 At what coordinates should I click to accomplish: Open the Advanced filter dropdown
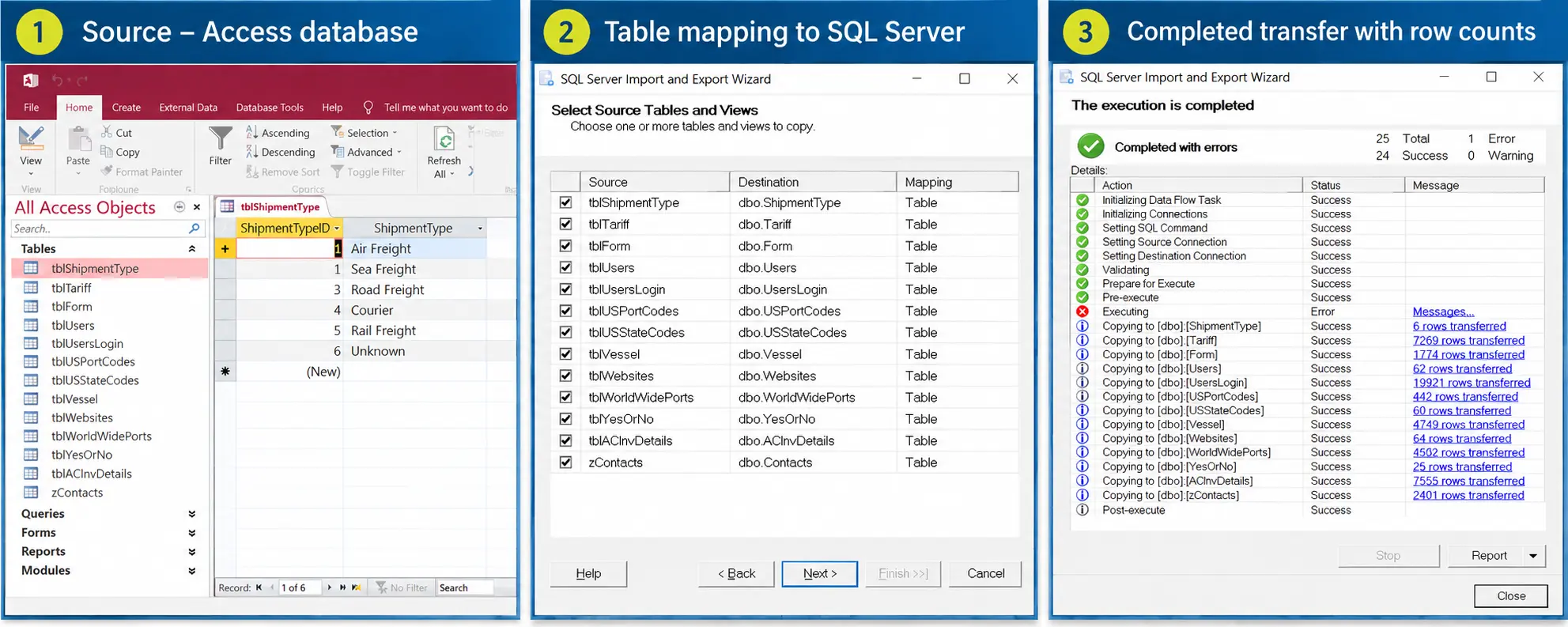(x=367, y=152)
